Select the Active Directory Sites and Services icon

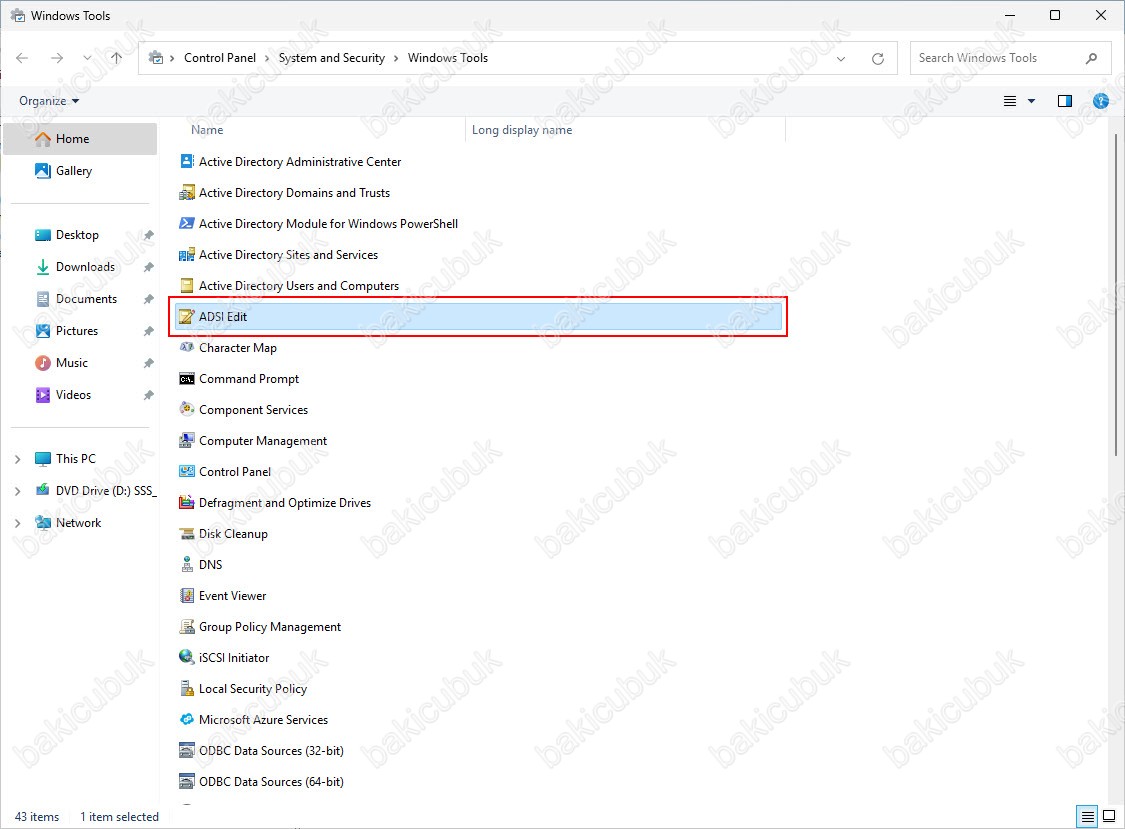coord(187,254)
